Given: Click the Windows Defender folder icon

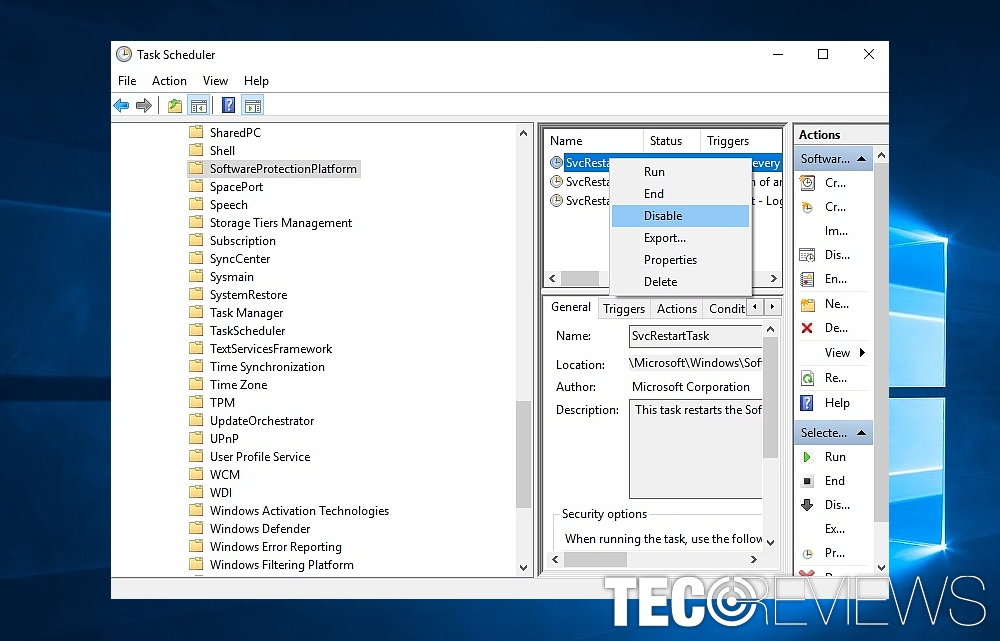Looking at the screenshot, I should (196, 529).
